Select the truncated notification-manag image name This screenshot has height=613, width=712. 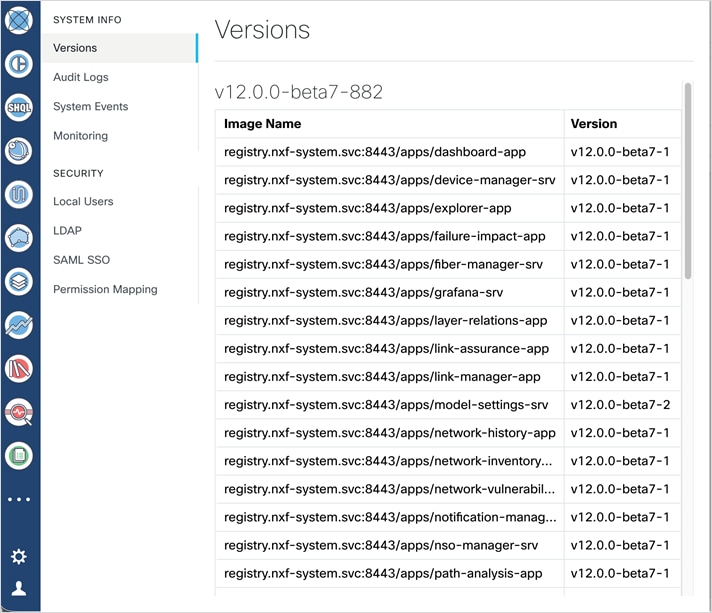coord(390,517)
